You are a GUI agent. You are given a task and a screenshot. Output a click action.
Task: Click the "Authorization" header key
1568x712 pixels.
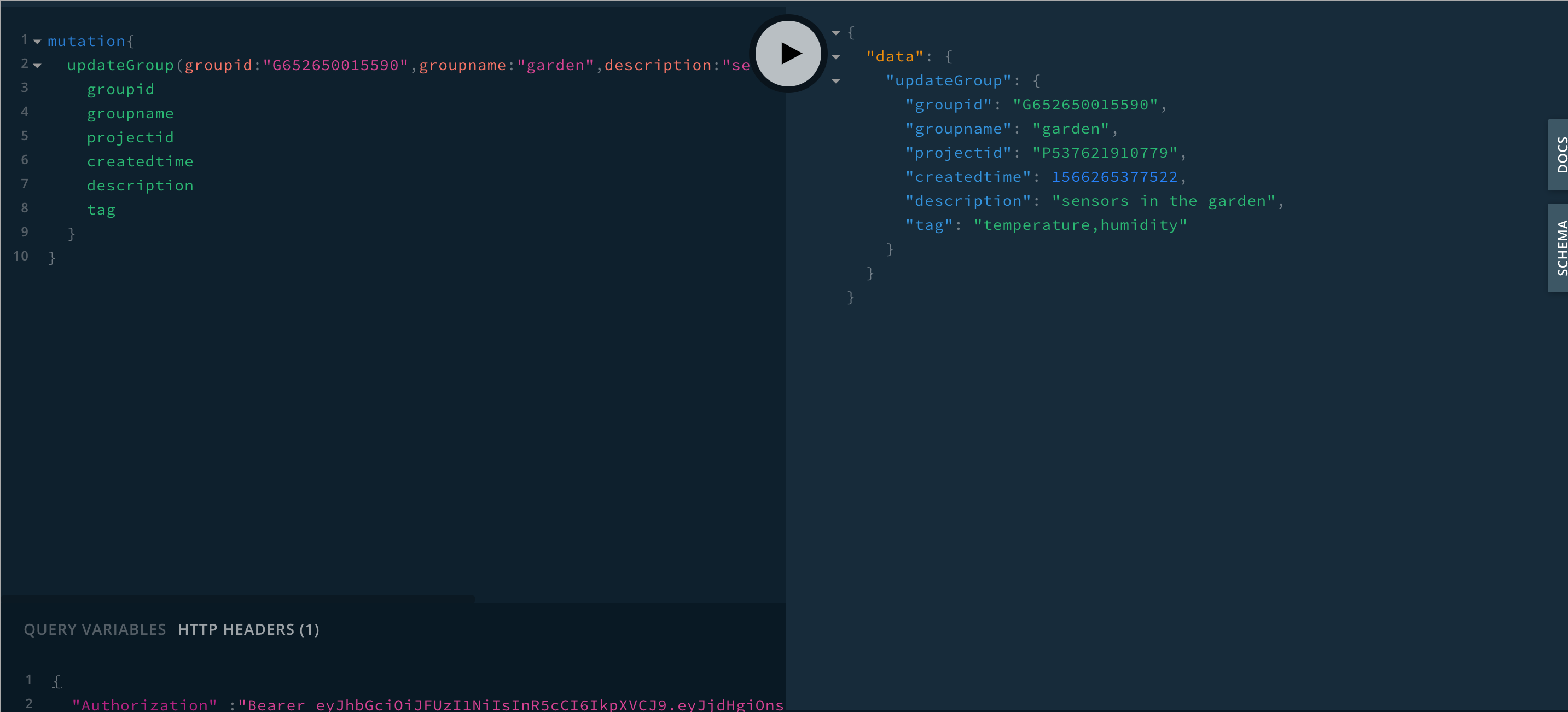coord(145,705)
